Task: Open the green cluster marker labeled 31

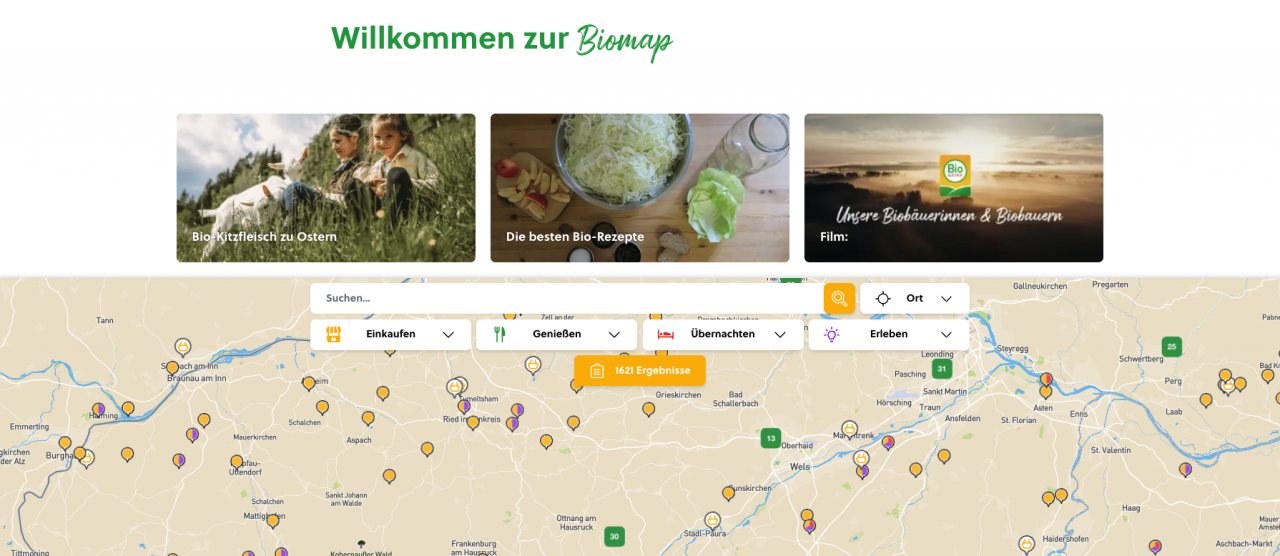Action: point(941,368)
